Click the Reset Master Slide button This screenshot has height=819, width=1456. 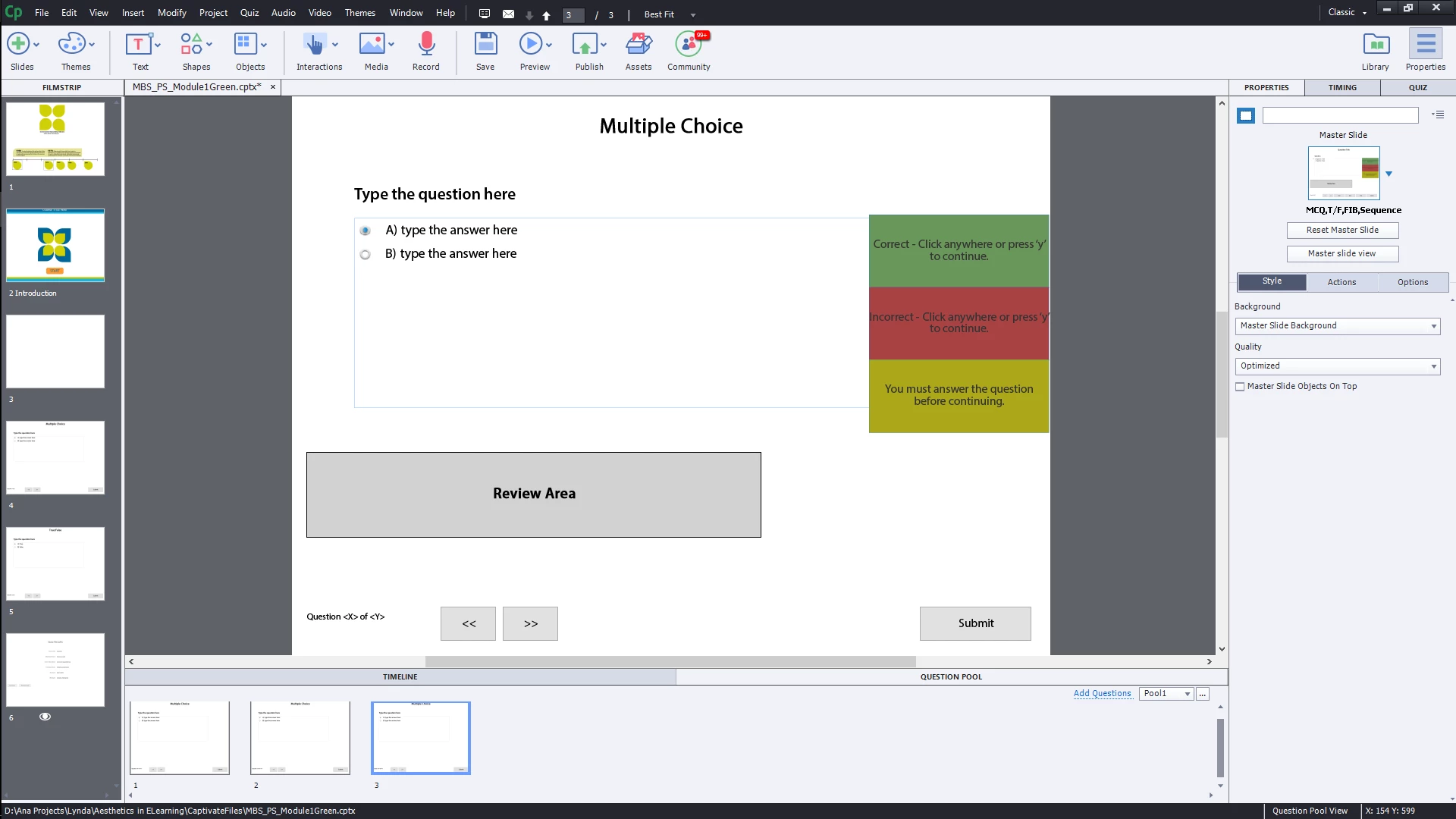tap(1342, 231)
